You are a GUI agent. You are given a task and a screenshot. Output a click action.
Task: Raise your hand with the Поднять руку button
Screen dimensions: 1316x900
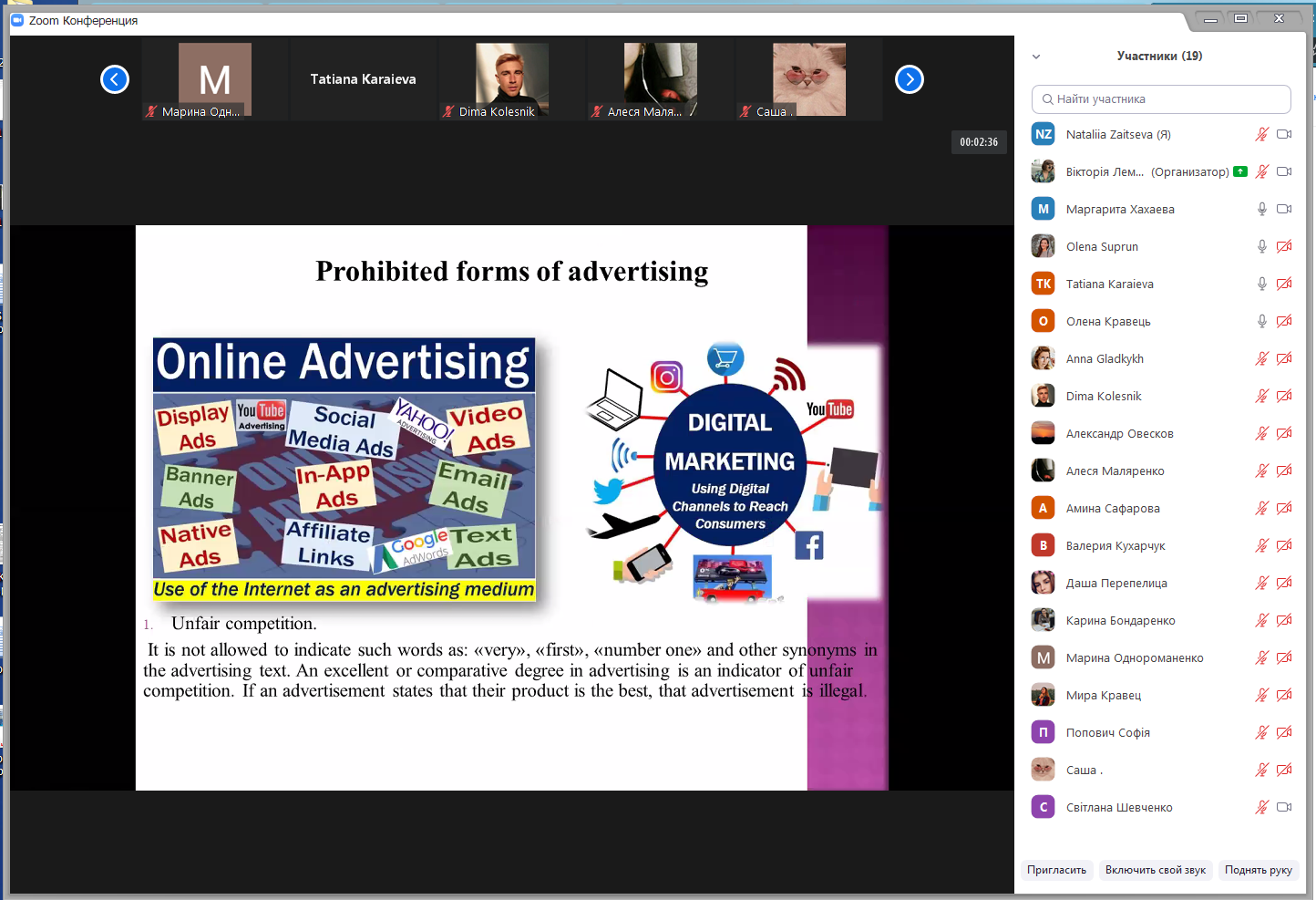[1259, 870]
